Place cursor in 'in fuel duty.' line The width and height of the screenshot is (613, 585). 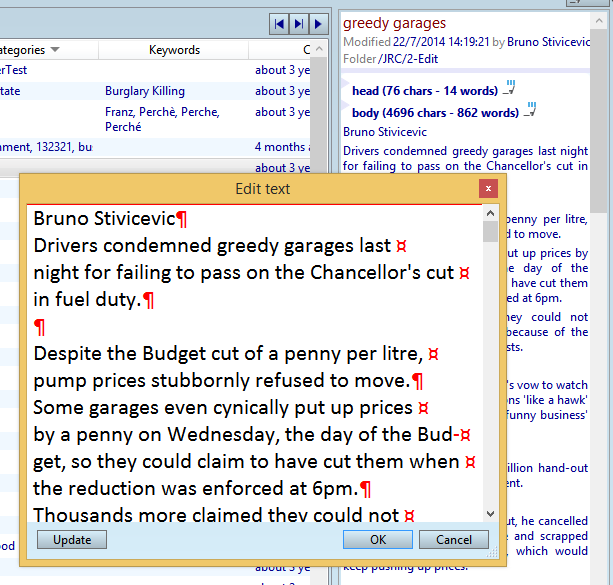[87, 300]
